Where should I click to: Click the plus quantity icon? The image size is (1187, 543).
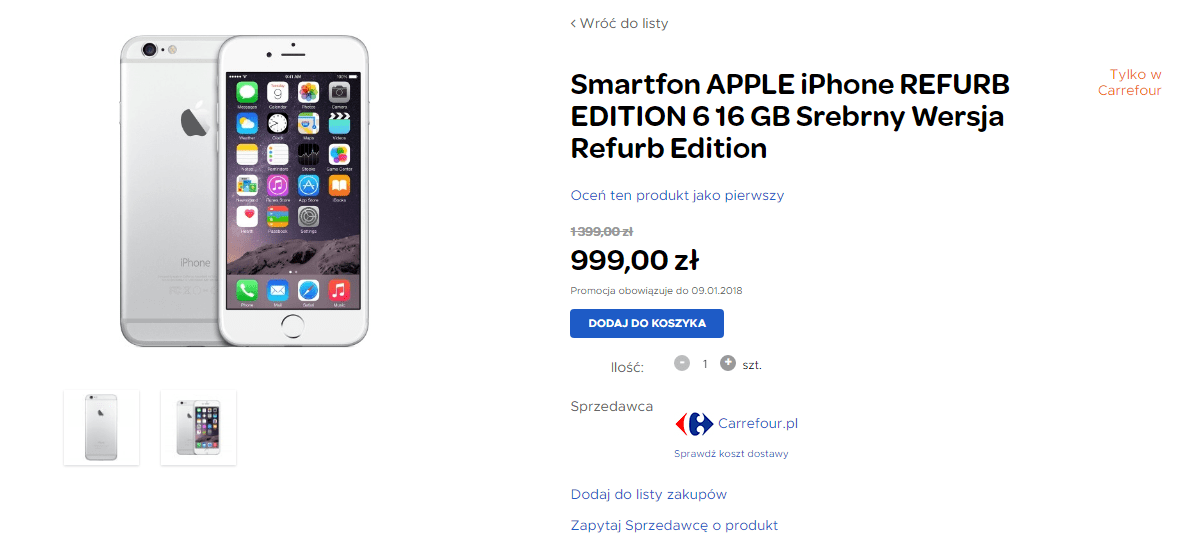727,363
